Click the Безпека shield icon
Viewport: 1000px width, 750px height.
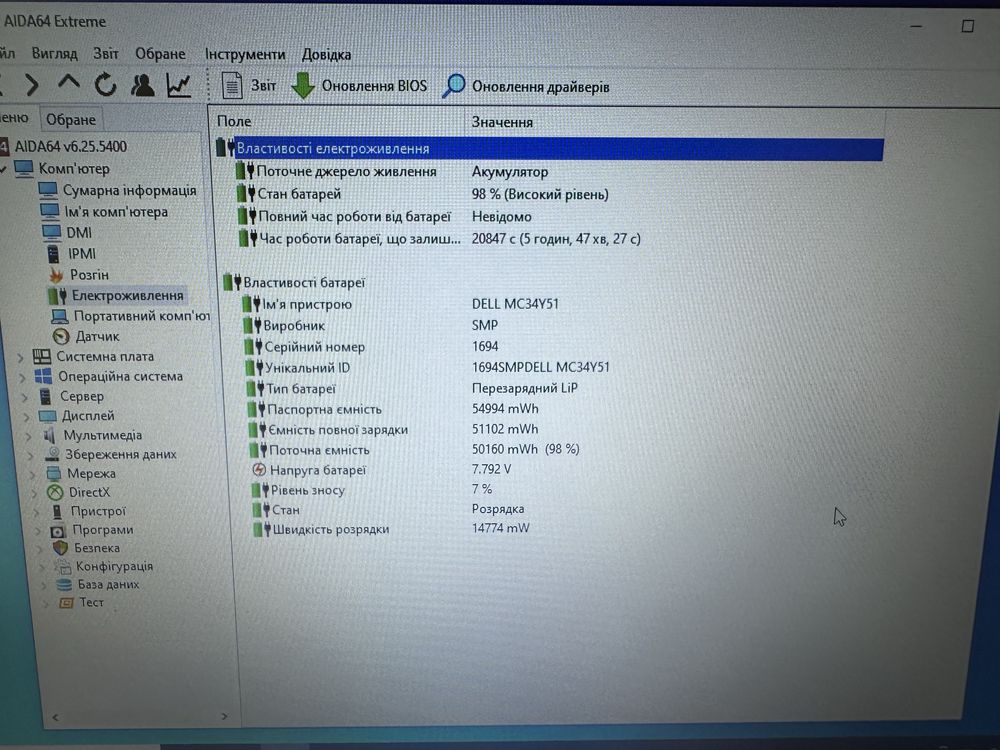[x=60, y=548]
